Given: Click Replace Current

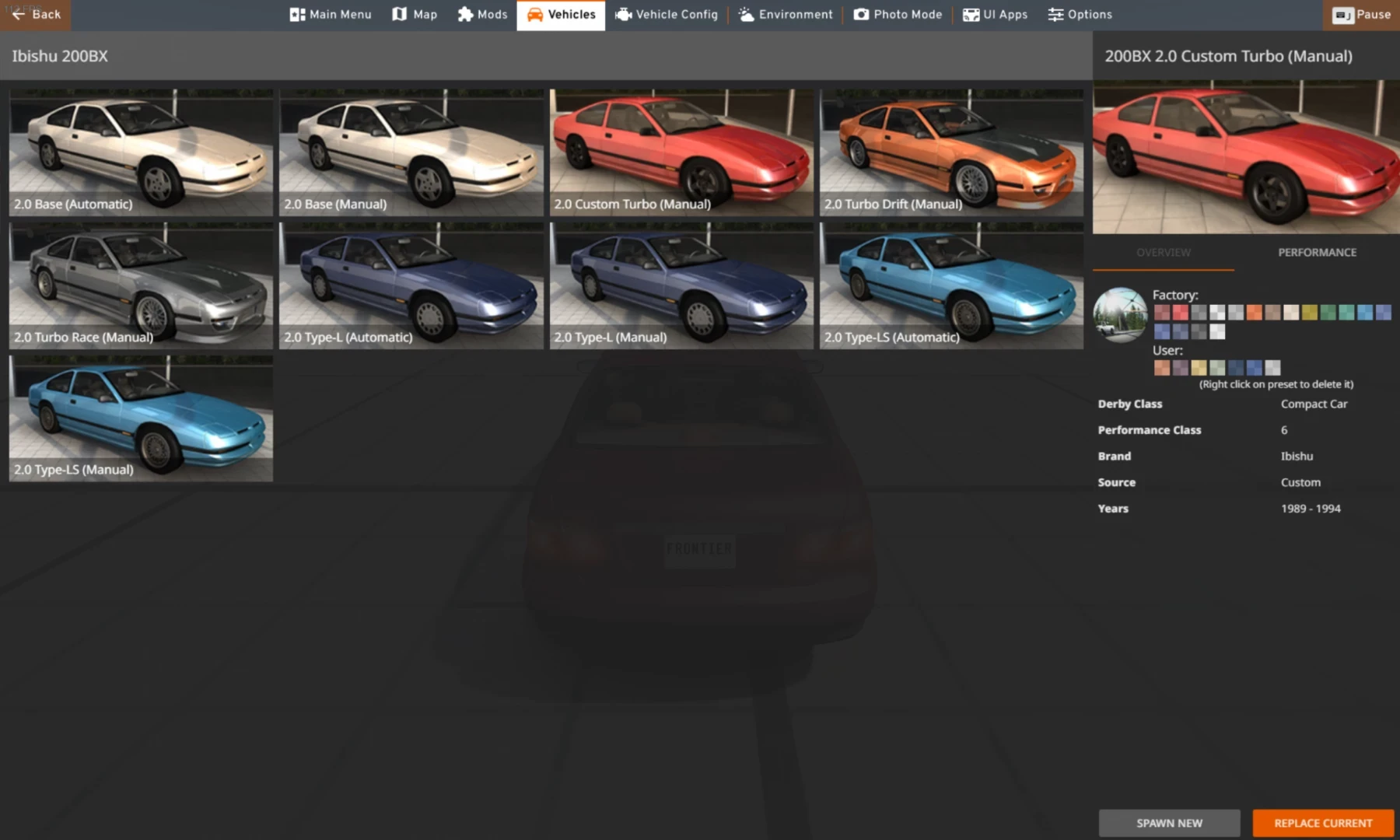Looking at the screenshot, I should click(1322, 823).
